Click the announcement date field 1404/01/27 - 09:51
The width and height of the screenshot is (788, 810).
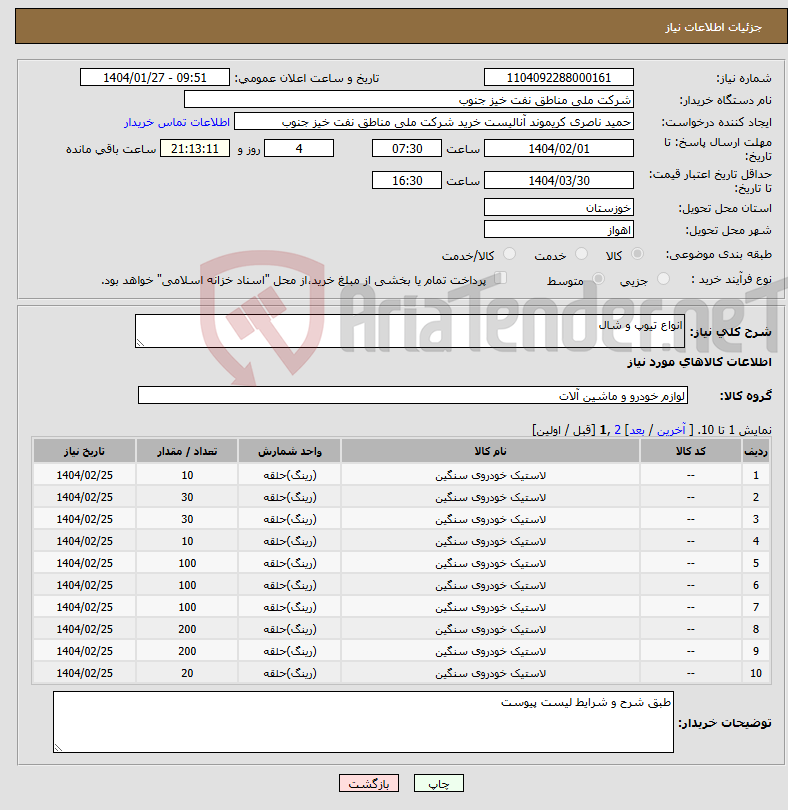[x=154, y=77]
